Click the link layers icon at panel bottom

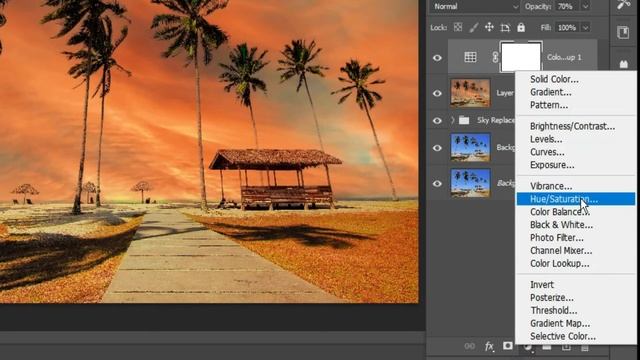point(470,346)
